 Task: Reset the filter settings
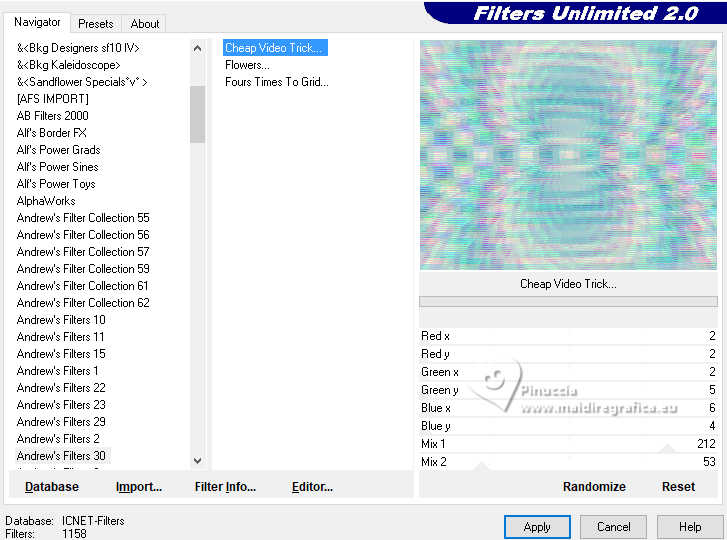pyautogui.click(x=678, y=487)
